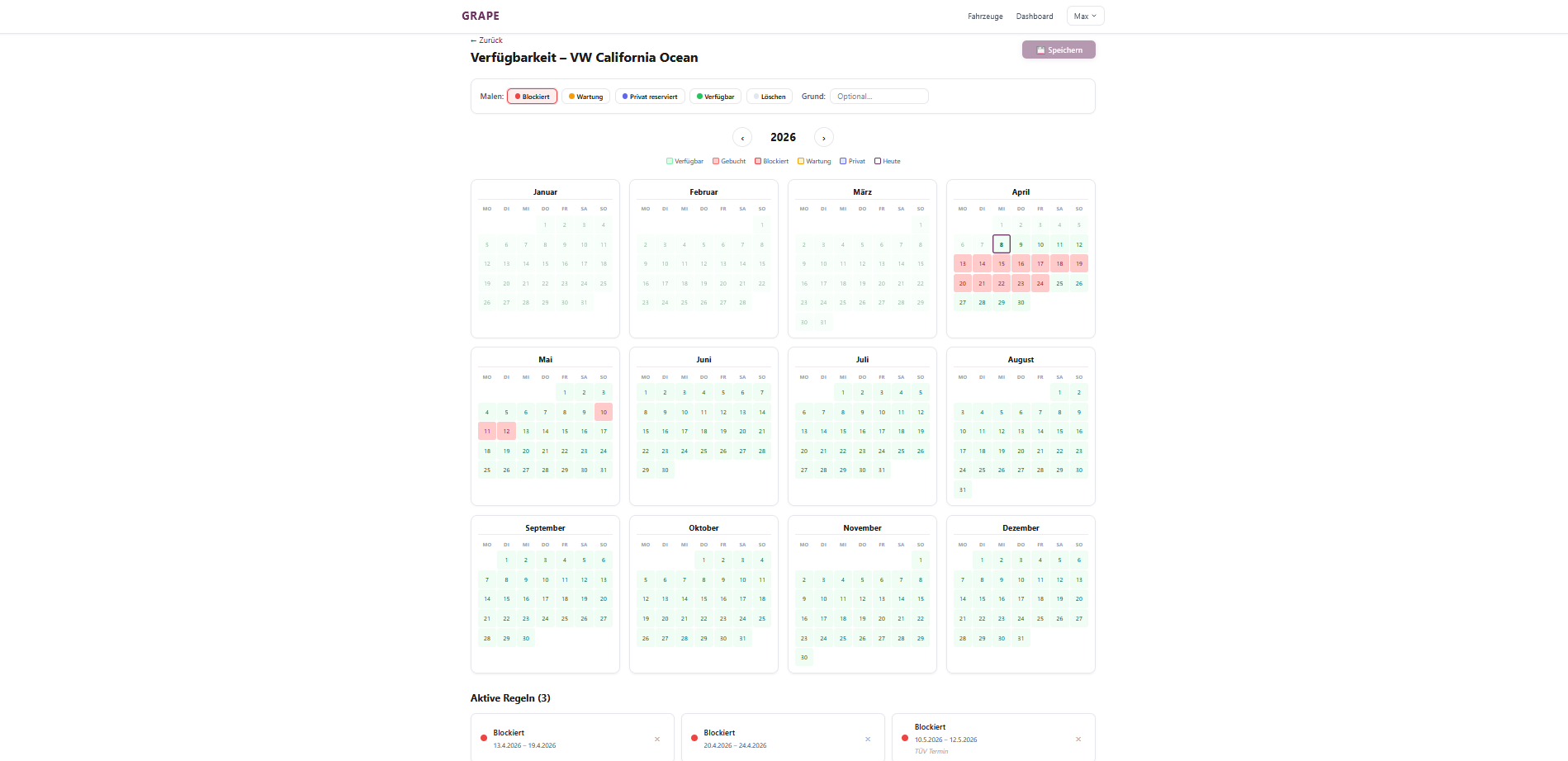Image resolution: width=1568 pixels, height=761 pixels.
Task: Click the GRAPE logo
Action: click(x=481, y=16)
